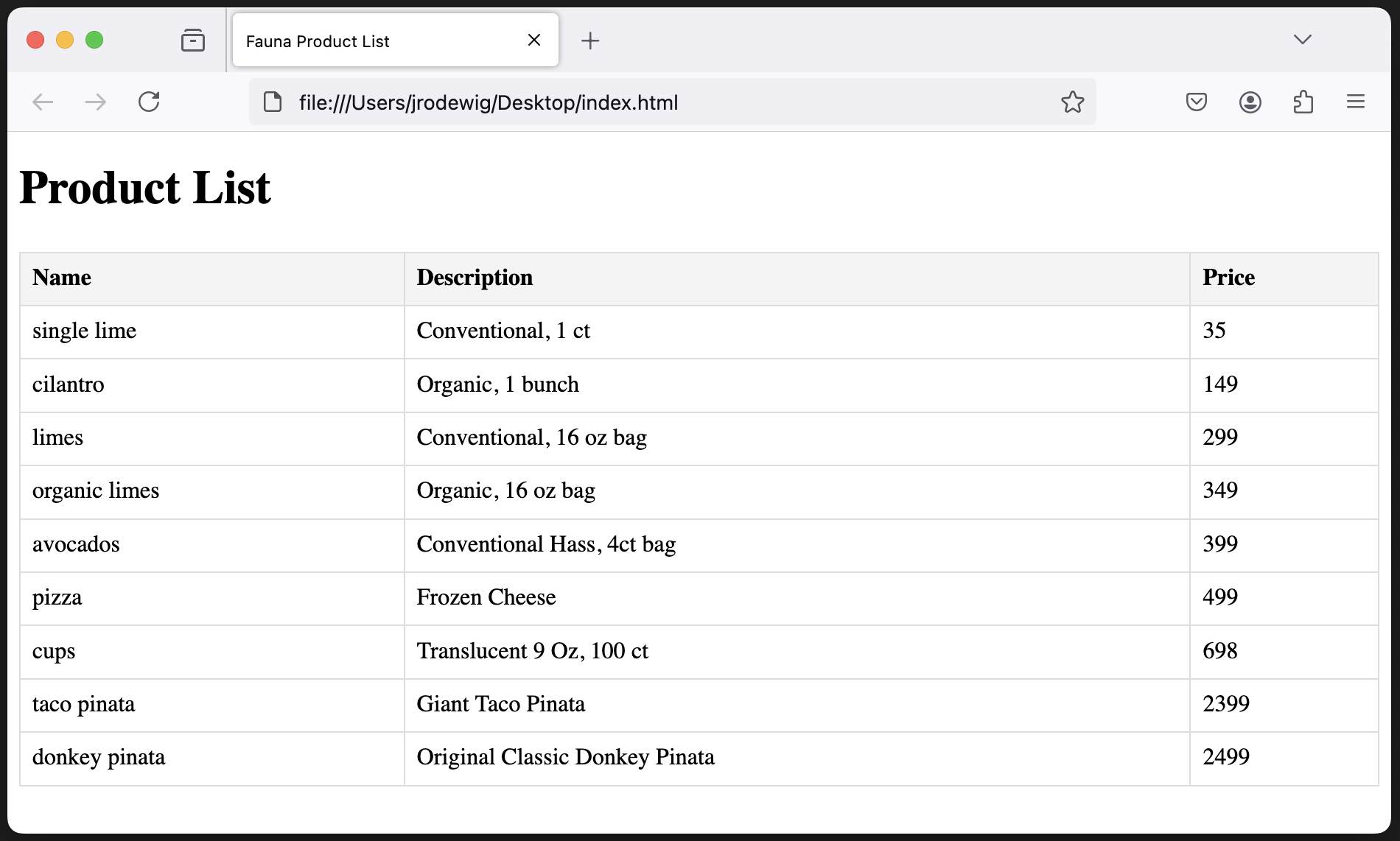Click the Product List heading
Viewport: 1400px width, 841px height.
click(x=144, y=188)
